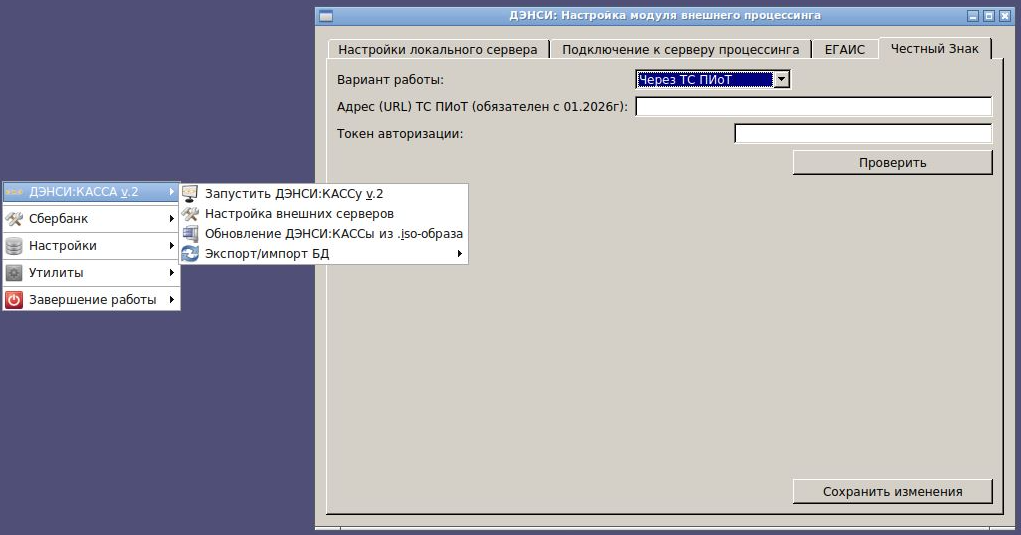The image size is (1021, 535).
Task: Switch to the Подключение к серверу процессинга tab
Action: (x=680, y=49)
